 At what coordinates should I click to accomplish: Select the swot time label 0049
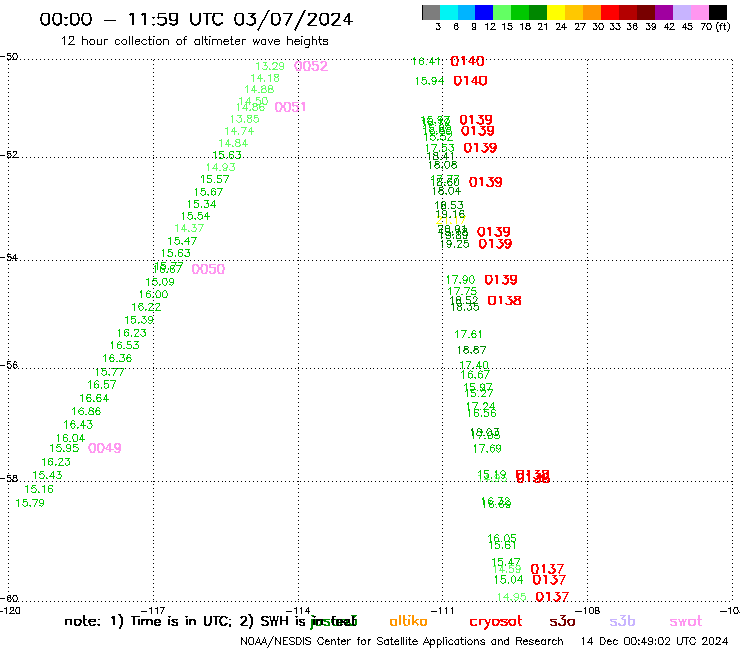pos(105,448)
